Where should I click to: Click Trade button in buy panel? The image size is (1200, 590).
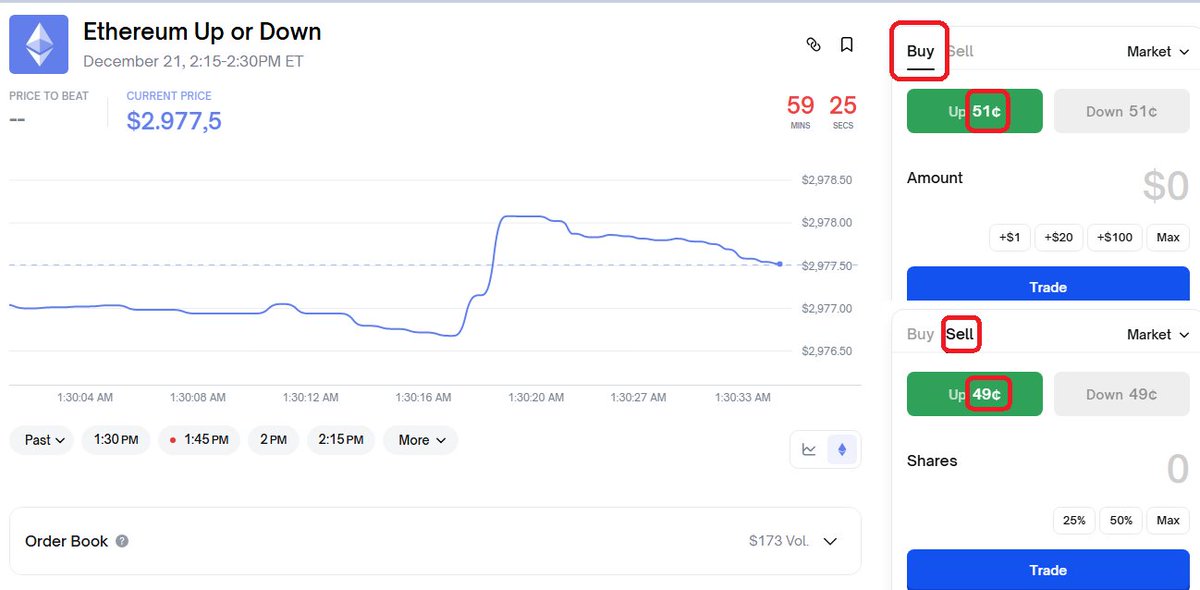click(x=1048, y=285)
